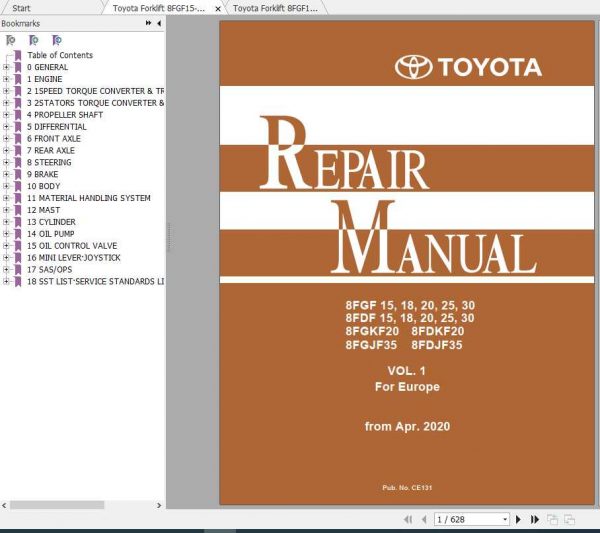Open 18 SST LIST·SERVICE STANDARDS bookmark

95,282
